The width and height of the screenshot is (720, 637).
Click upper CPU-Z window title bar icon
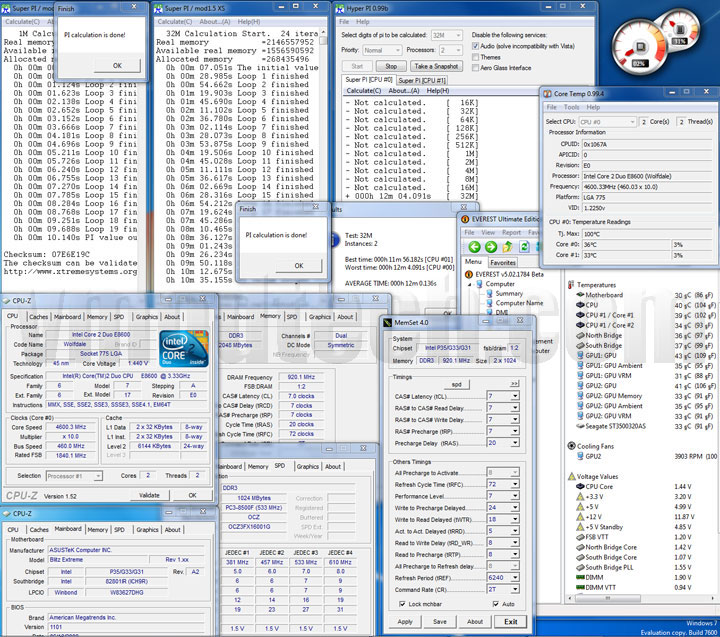6,301
